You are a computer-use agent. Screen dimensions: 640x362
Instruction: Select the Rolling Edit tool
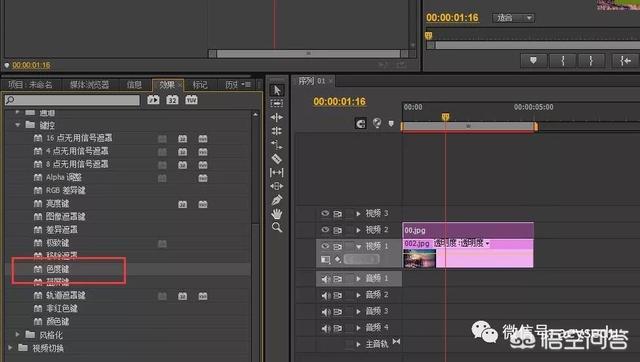(277, 131)
